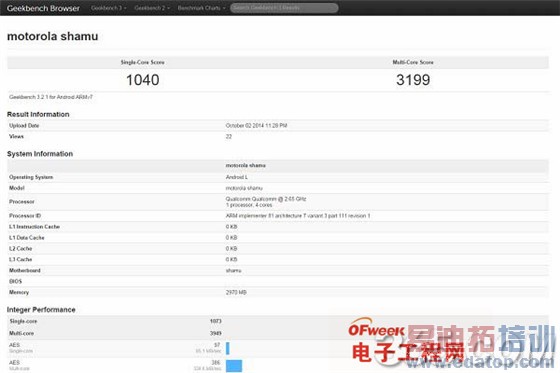Click the motorola shamu table column header
560x373 pixels.
click(245, 165)
